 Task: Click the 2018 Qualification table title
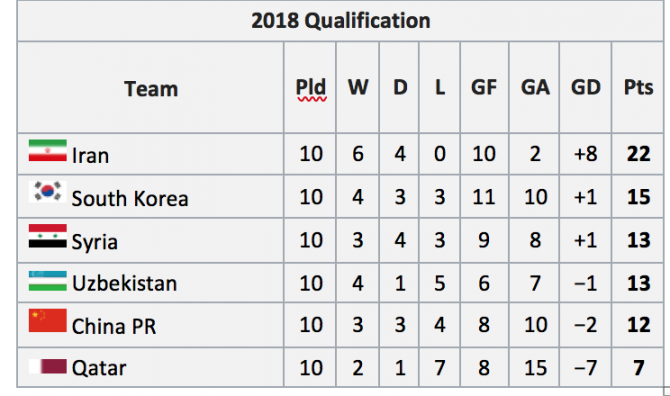coord(341,21)
